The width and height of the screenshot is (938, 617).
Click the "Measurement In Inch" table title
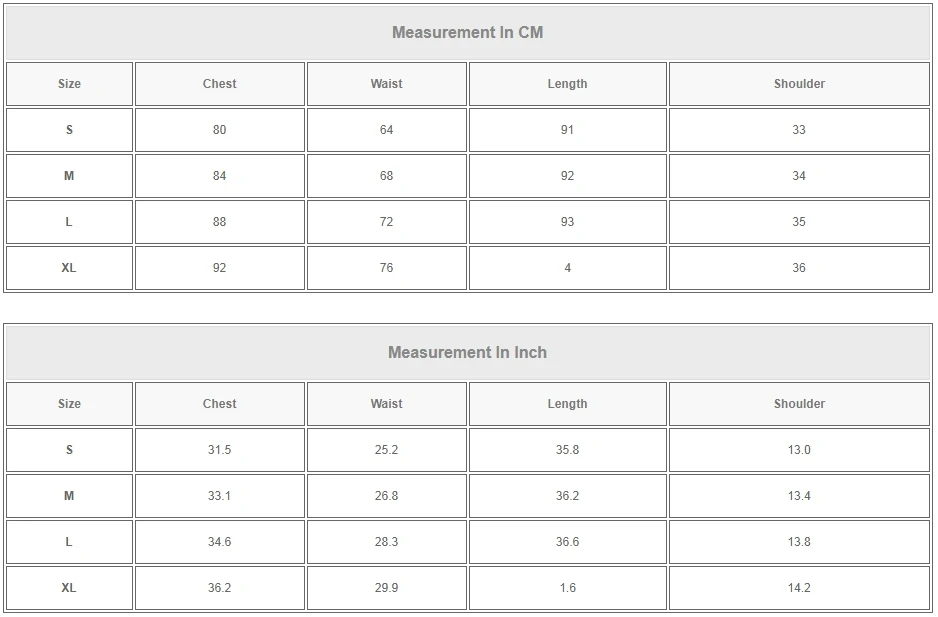coord(467,352)
